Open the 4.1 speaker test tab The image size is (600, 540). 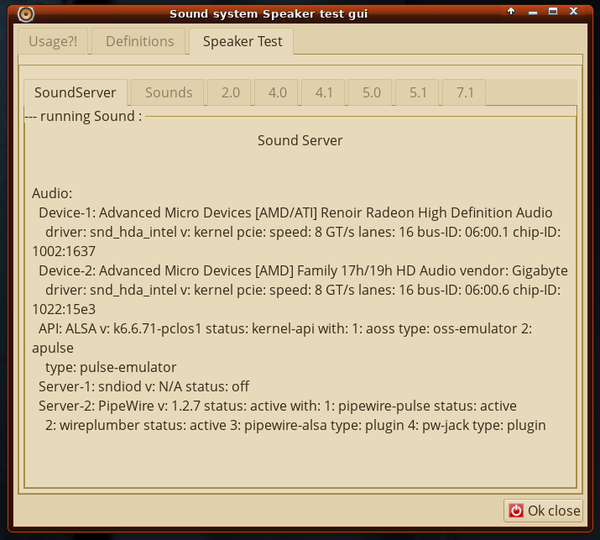point(324,93)
